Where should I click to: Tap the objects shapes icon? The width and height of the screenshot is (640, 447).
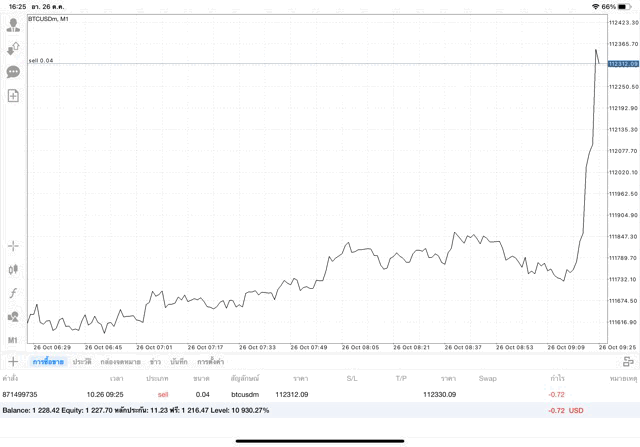13,317
